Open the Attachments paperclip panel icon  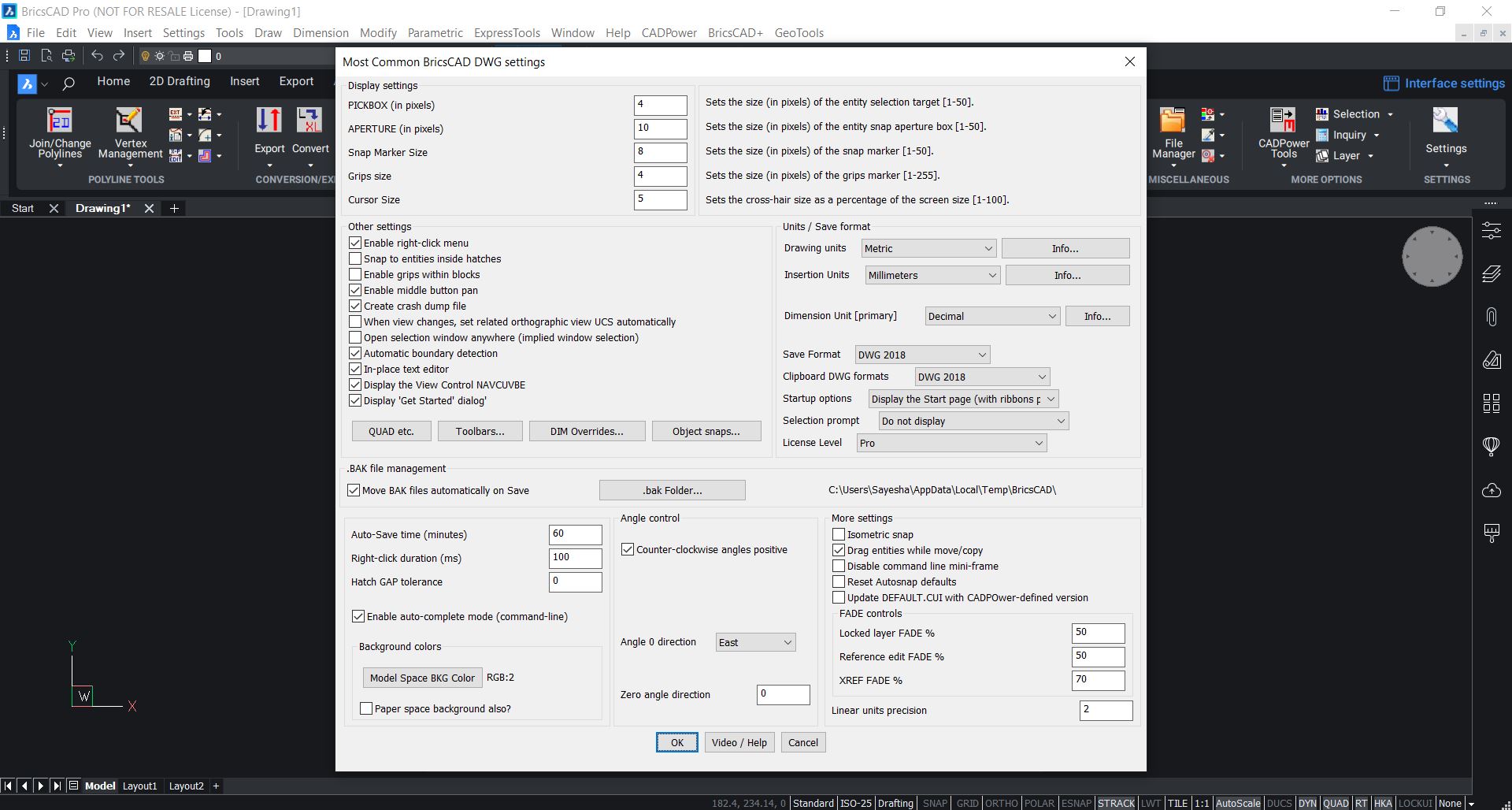tap(1492, 317)
